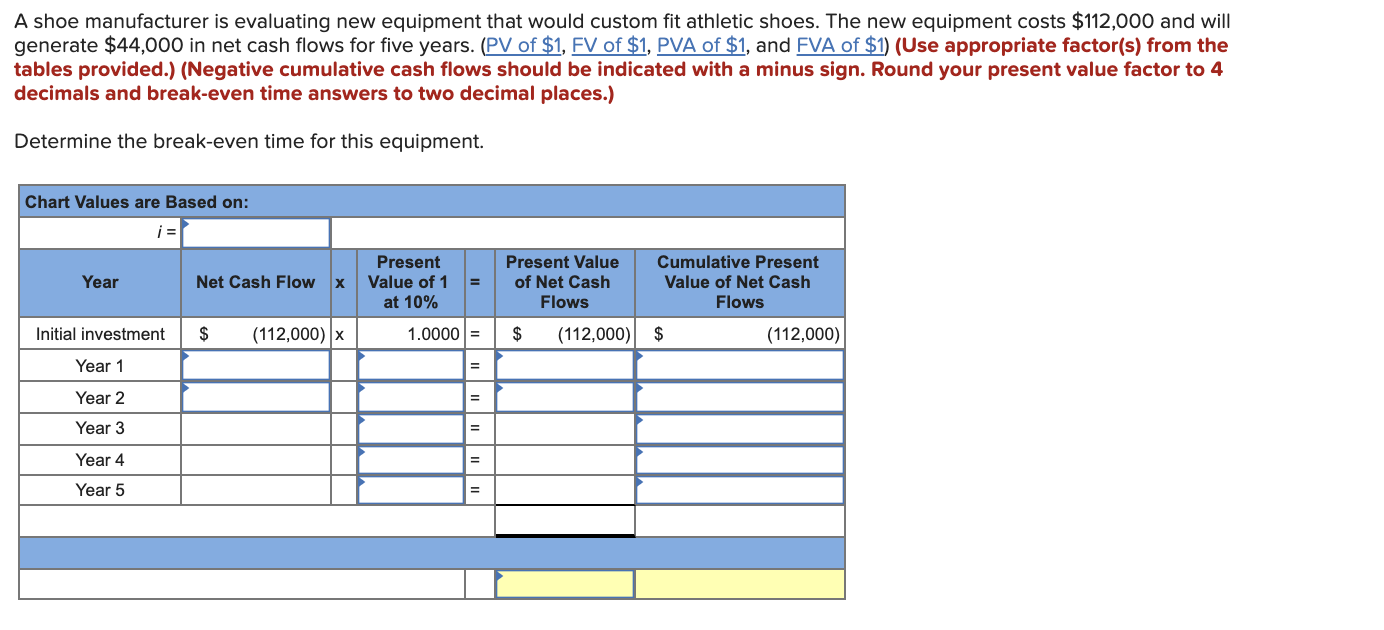Select the Year 2 Net Cash Flow field
The width and height of the screenshot is (1384, 630).
(x=255, y=397)
